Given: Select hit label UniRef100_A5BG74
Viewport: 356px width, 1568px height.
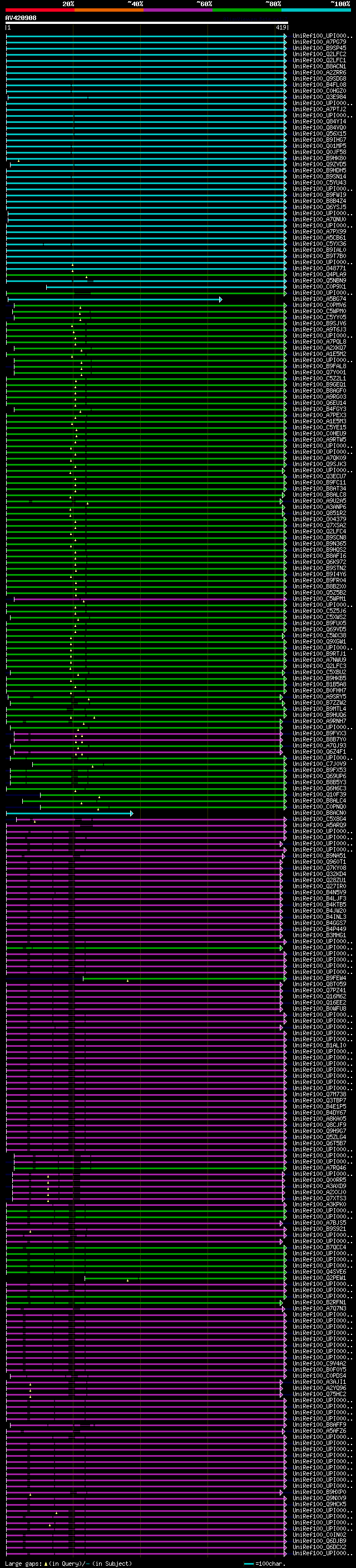Looking at the screenshot, I should pos(319,299).
